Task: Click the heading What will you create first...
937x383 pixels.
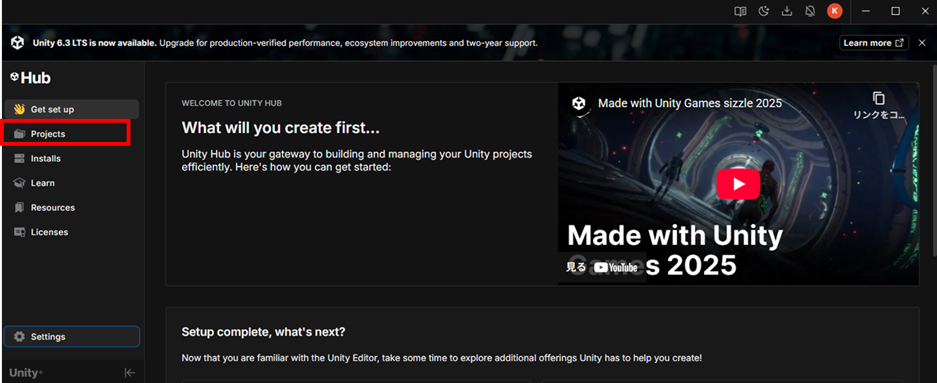Action: (280, 128)
